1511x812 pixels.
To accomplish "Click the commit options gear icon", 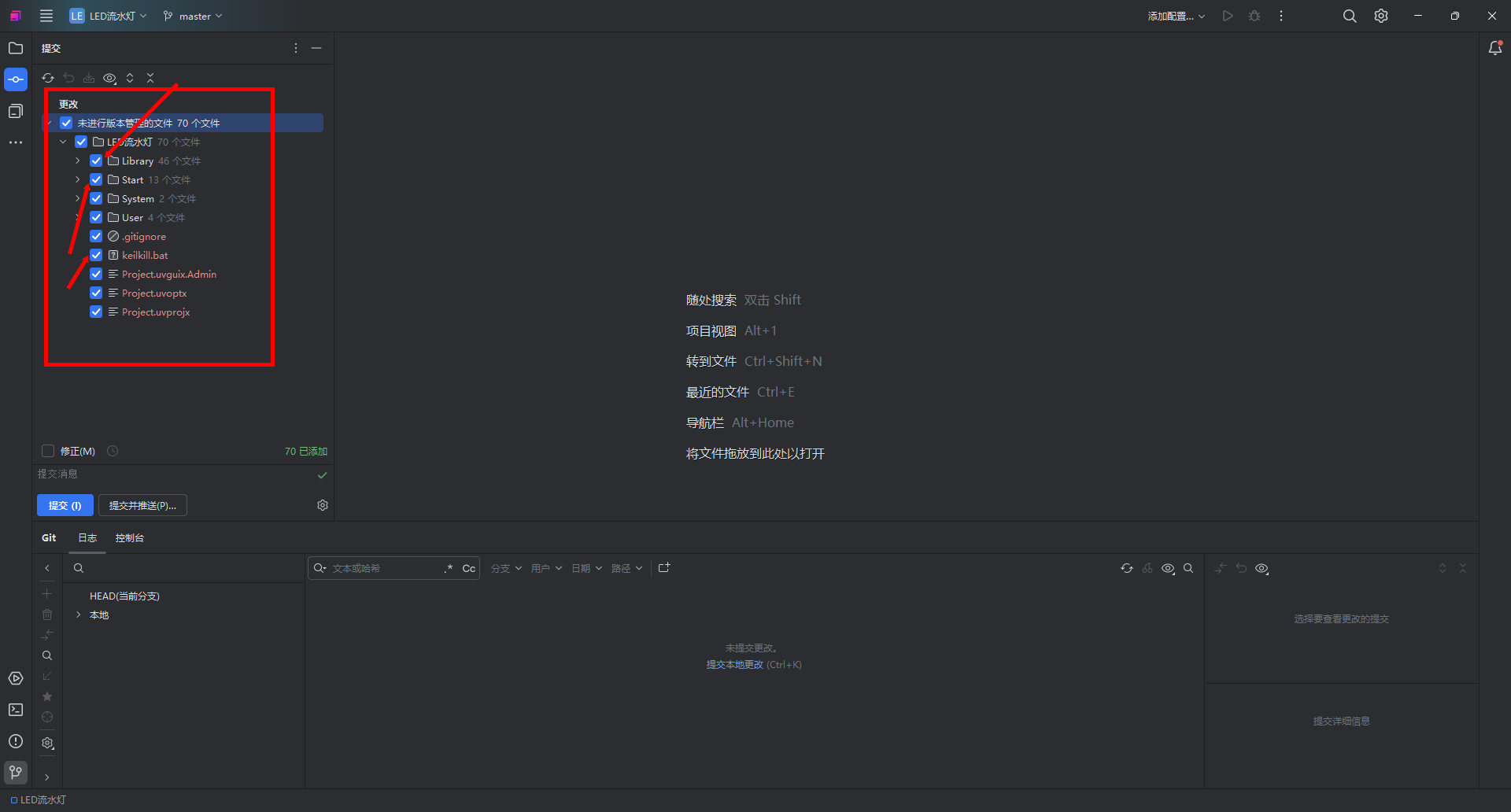I will pos(323,505).
